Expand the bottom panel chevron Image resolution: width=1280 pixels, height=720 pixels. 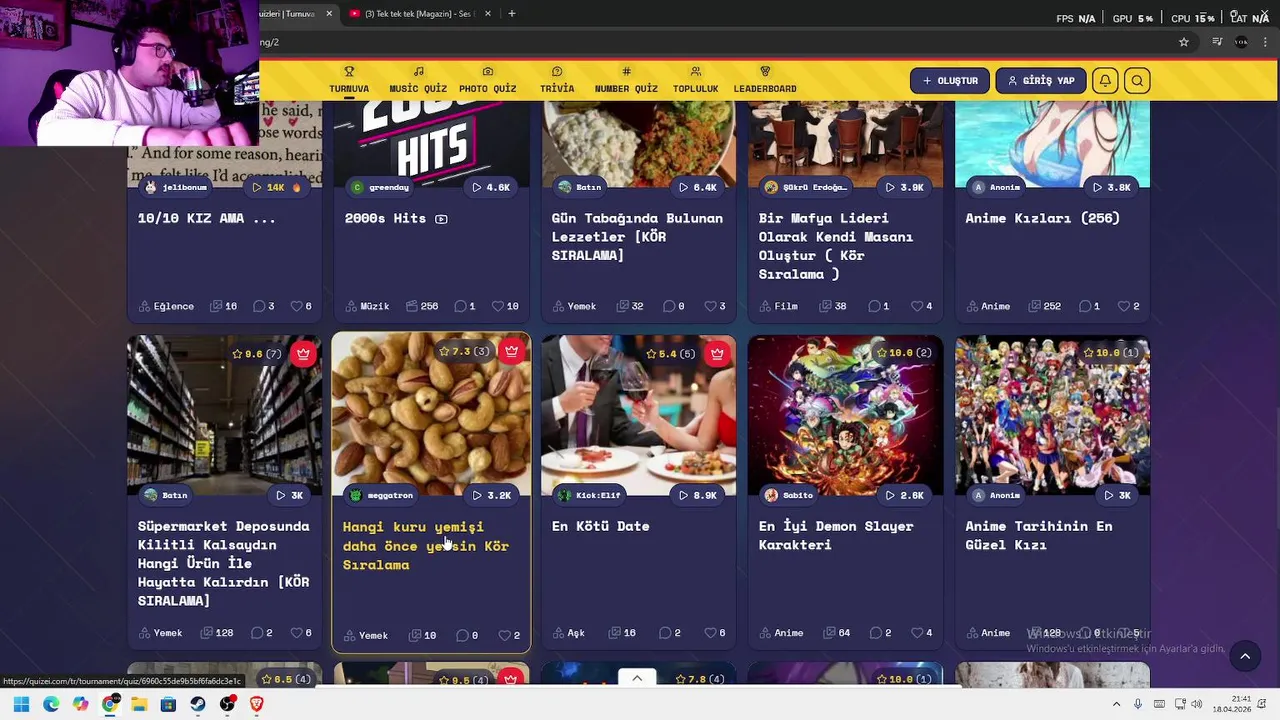tap(637, 678)
